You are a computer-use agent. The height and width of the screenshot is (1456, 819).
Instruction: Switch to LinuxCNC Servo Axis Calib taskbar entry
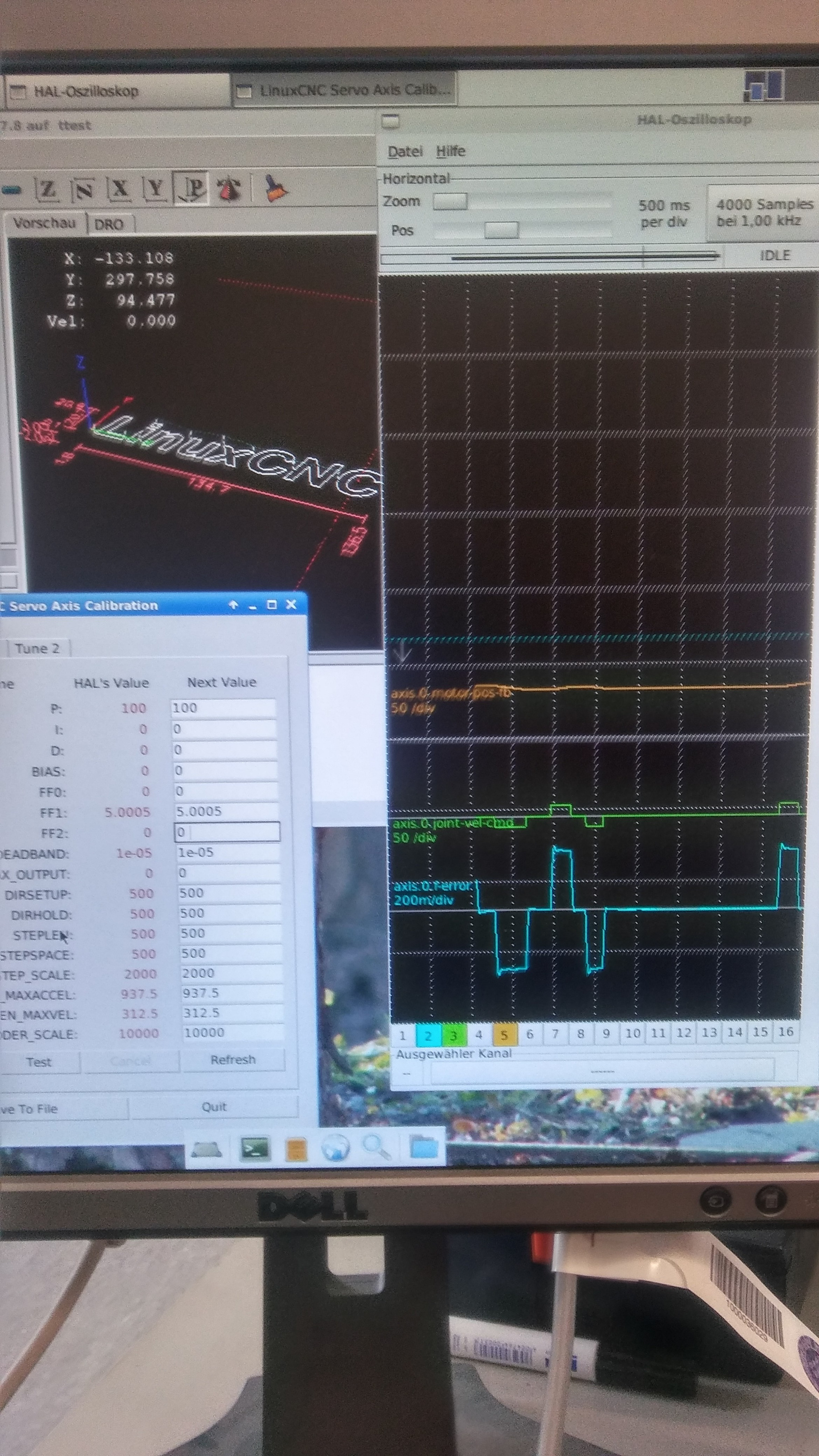click(344, 90)
